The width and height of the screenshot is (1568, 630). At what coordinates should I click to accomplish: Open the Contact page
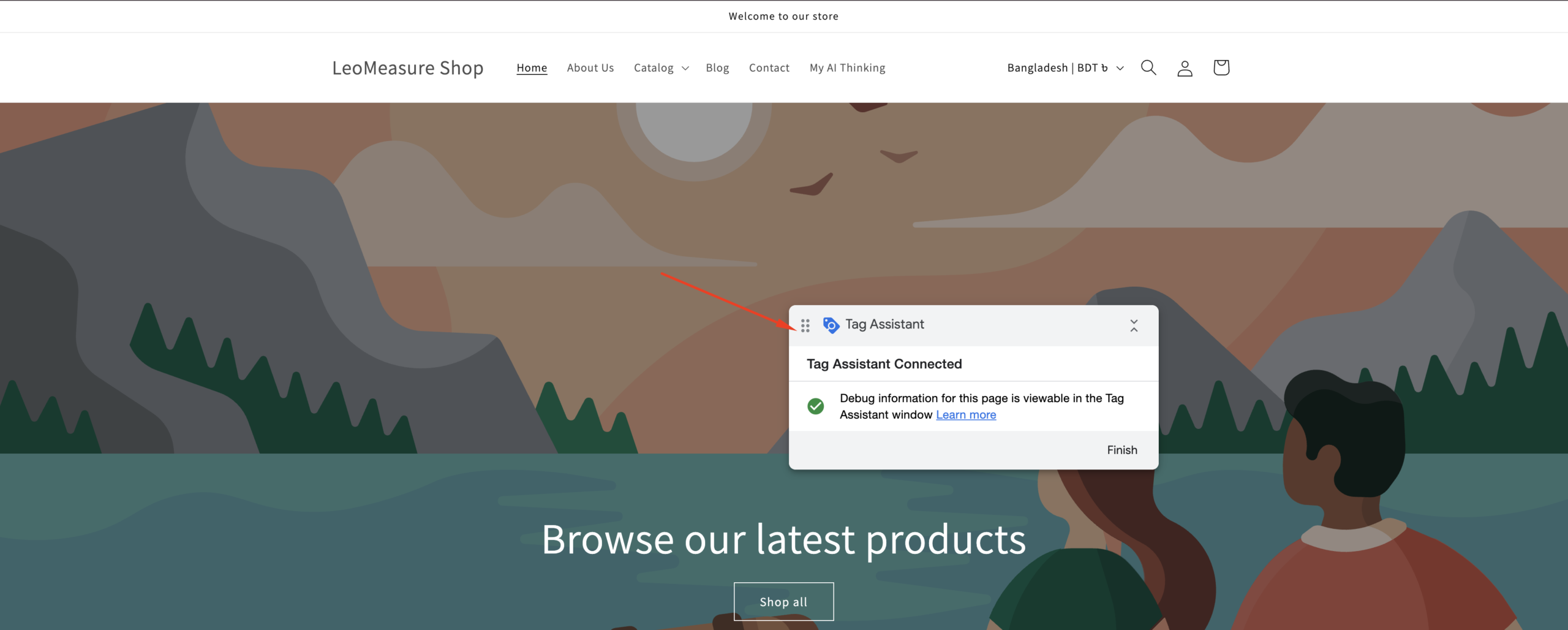tap(769, 68)
